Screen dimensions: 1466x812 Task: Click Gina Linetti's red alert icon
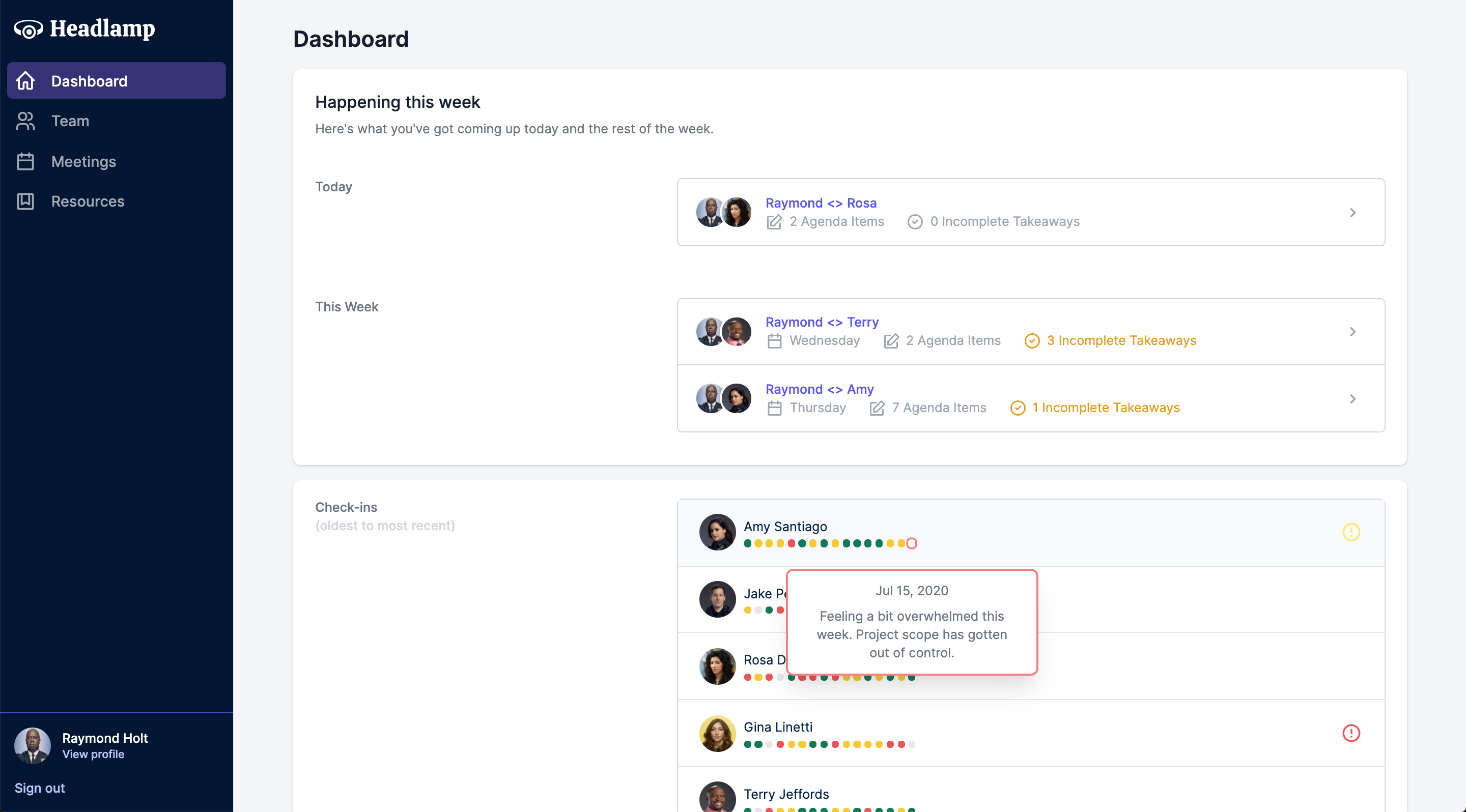click(x=1350, y=733)
